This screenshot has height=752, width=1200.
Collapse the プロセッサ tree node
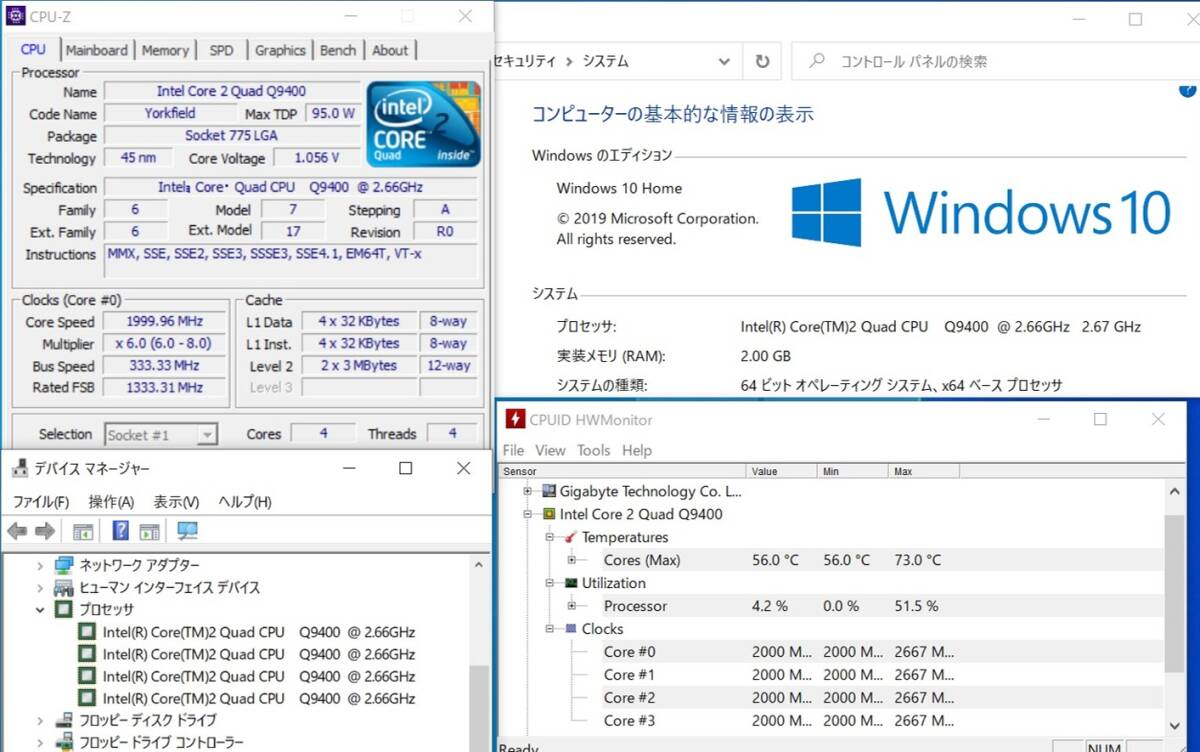40,609
